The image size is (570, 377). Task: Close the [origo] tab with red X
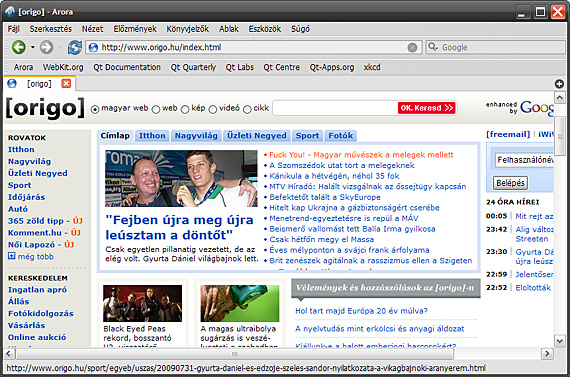point(66,84)
